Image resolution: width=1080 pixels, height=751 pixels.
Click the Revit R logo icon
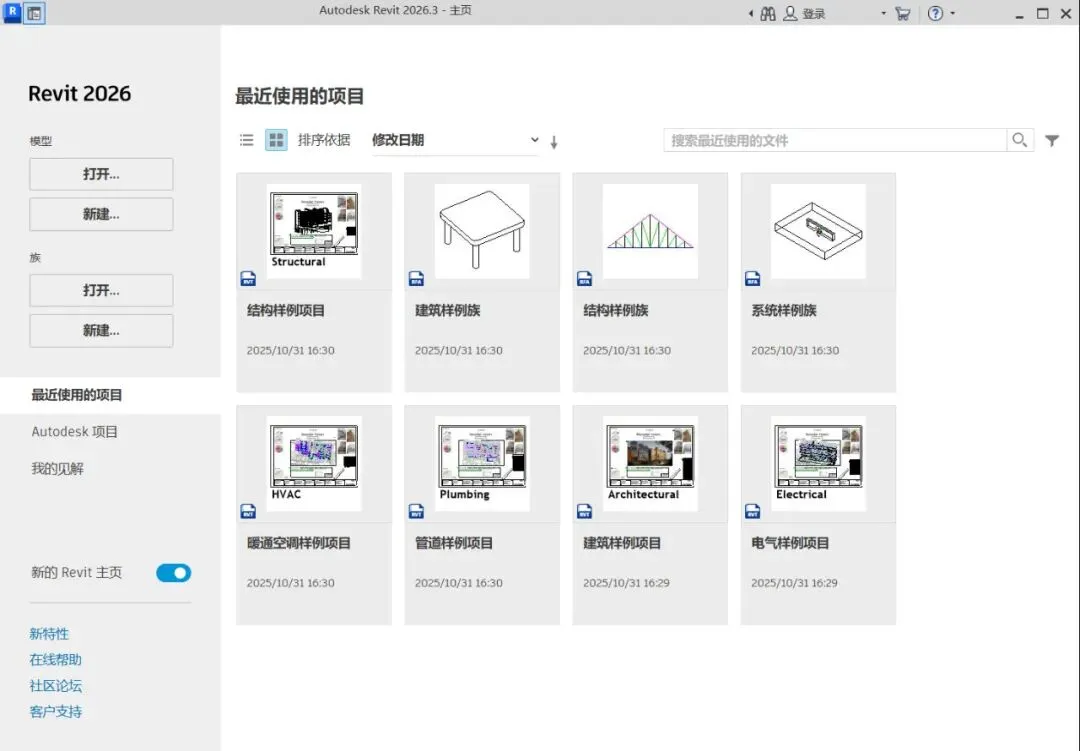point(12,12)
